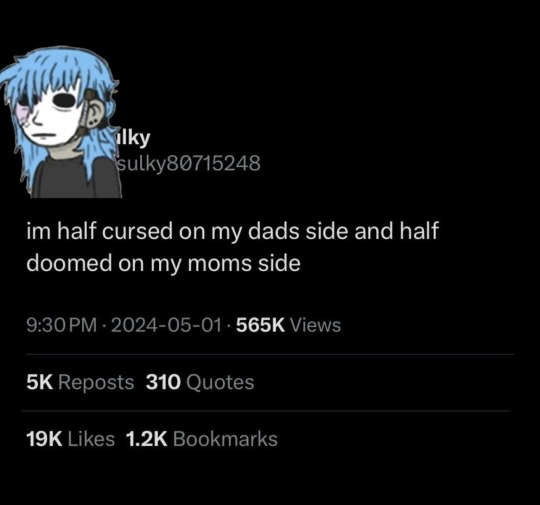Click the 2024-05-01 post date
540x505 pixels.
pyautogui.click(x=166, y=325)
